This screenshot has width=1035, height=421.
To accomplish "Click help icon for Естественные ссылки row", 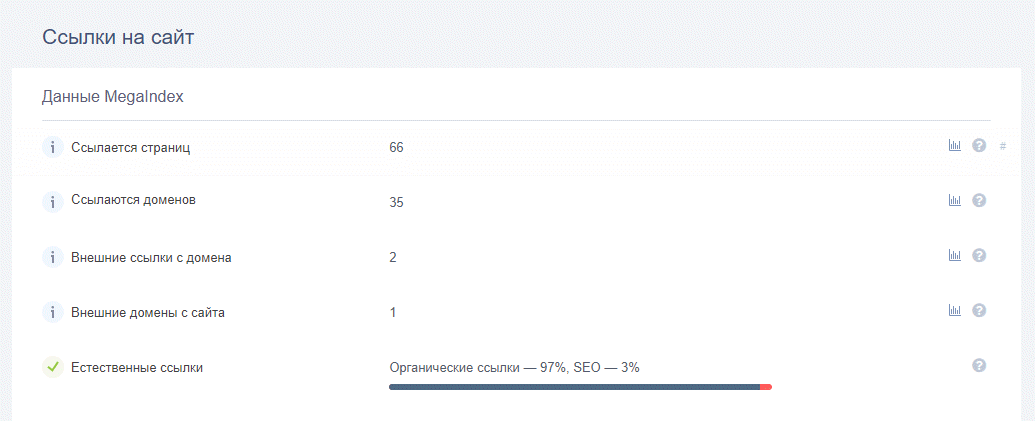I will coord(980,365).
